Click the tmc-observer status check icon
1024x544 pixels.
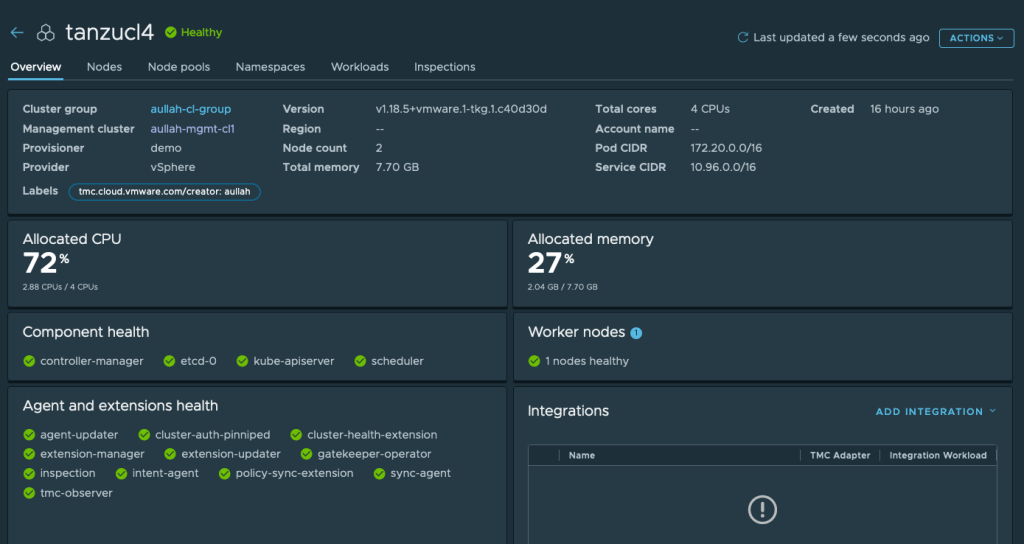tap(29, 493)
